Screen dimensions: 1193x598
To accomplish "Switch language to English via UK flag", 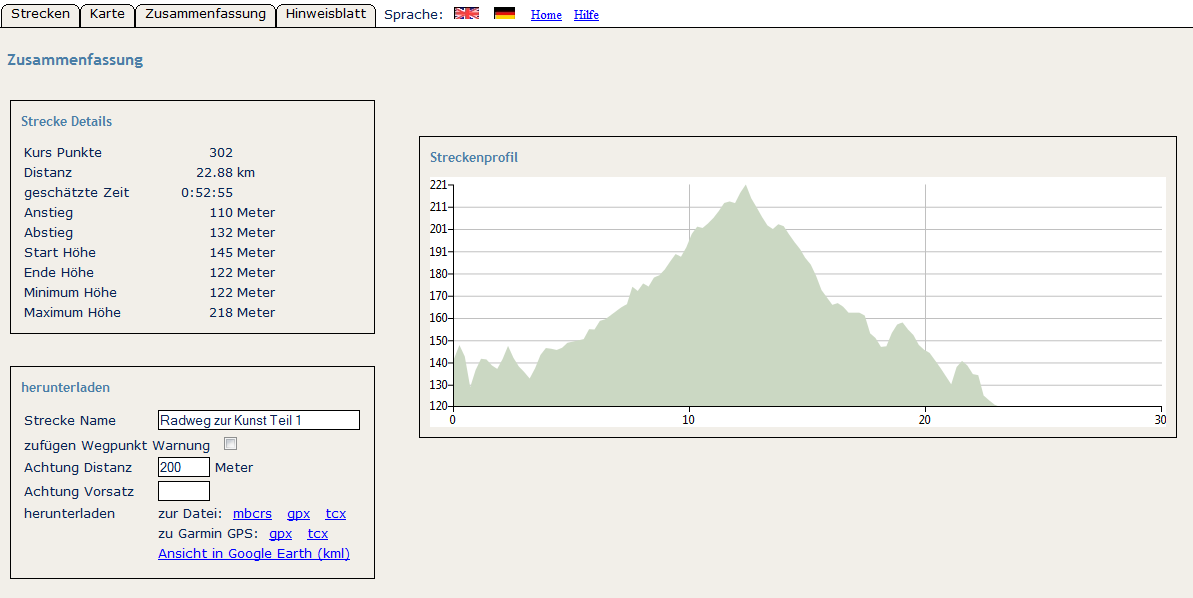I will pyautogui.click(x=466, y=14).
